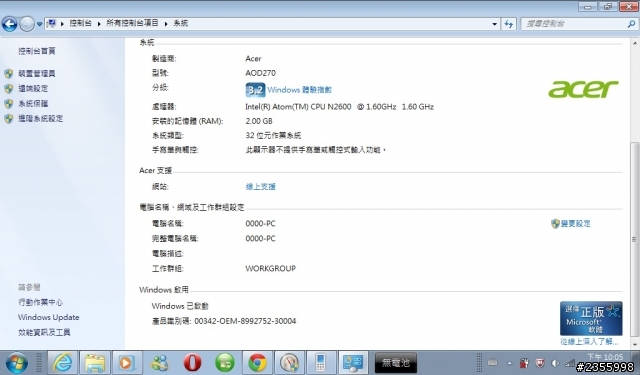
Task: Open 行動作業中心 in the see-also list
Action: pyautogui.click(x=40, y=302)
